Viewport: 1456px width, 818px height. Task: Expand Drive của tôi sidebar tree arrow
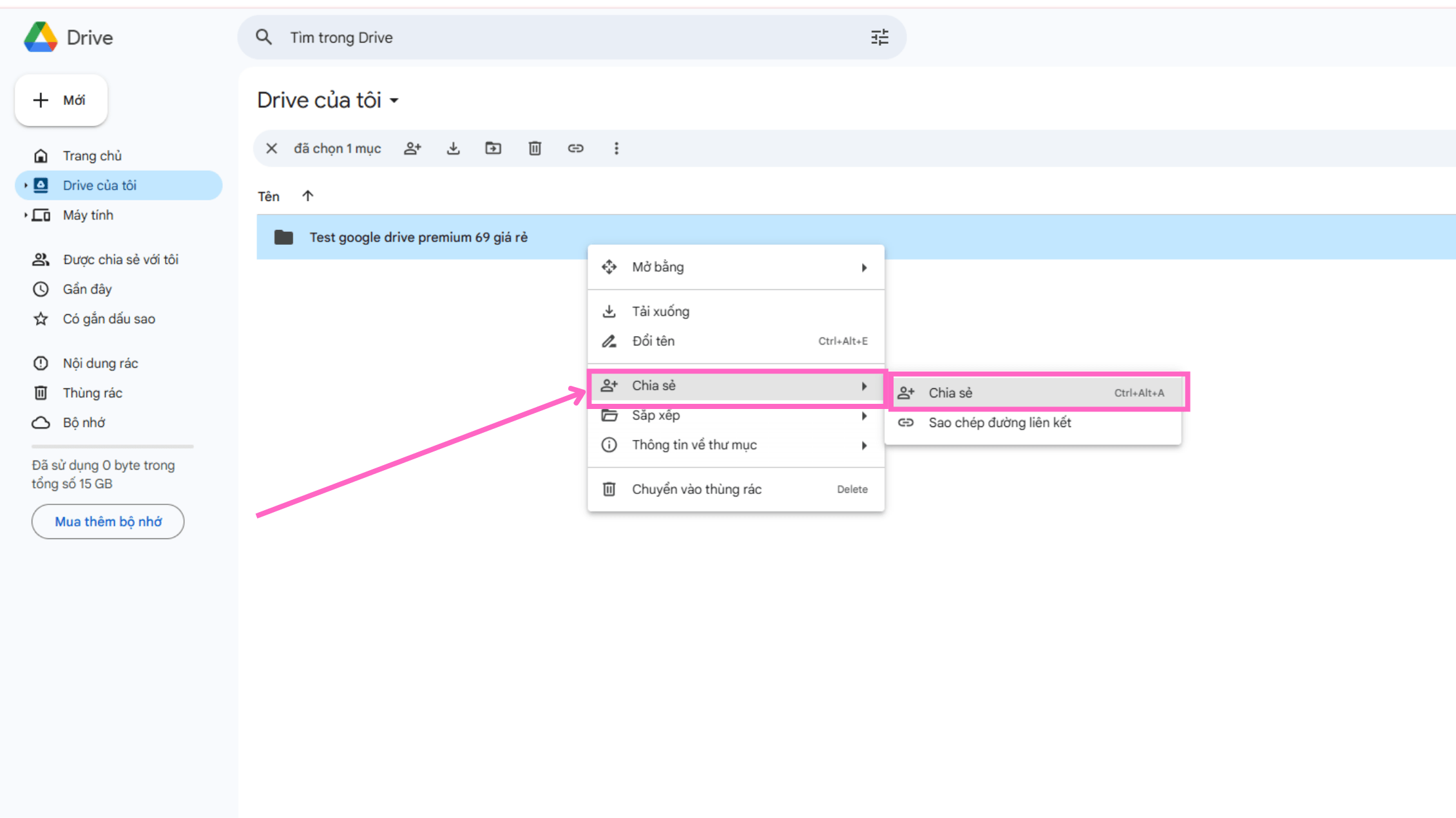[26, 185]
